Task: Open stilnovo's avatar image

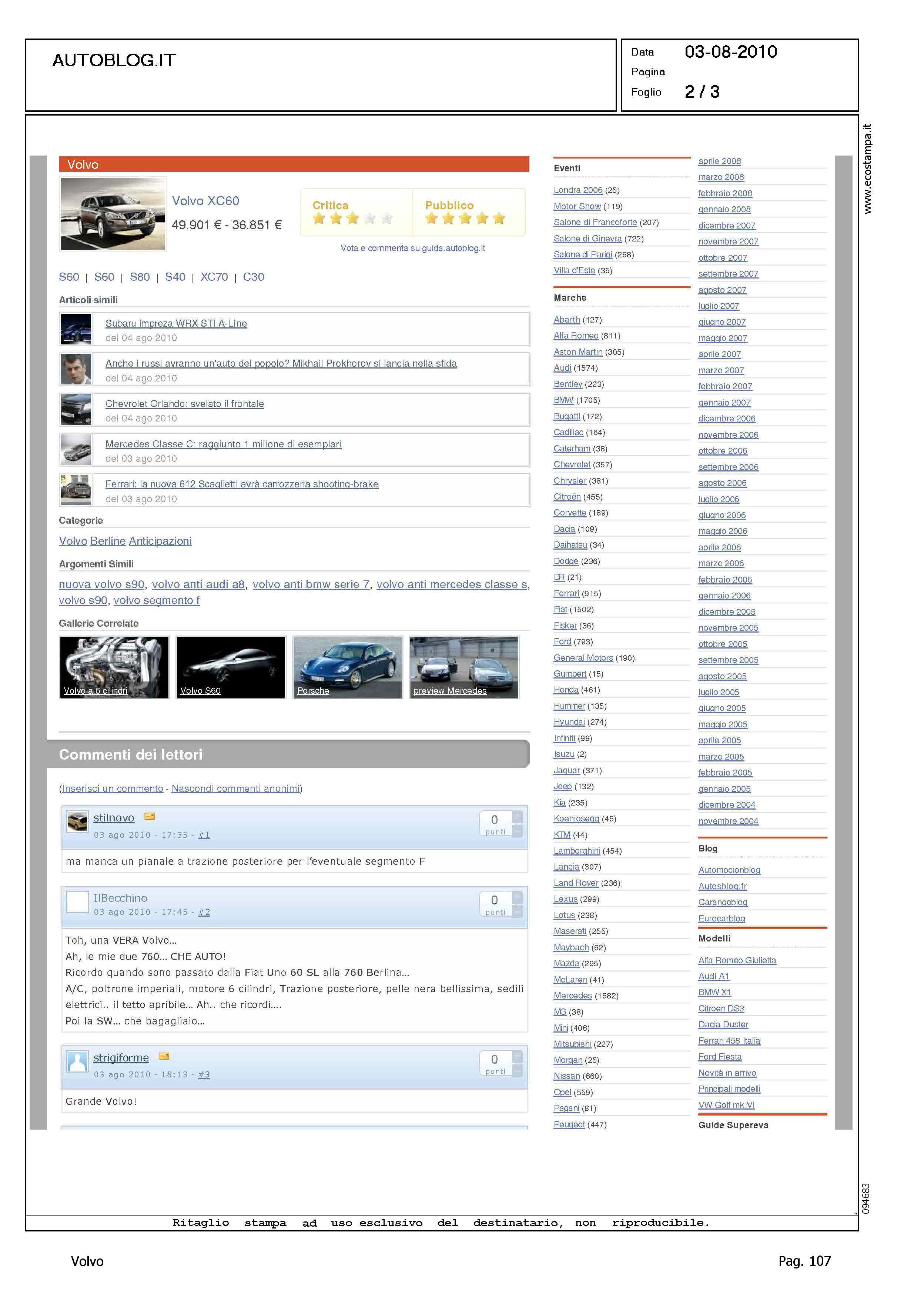Action: (x=77, y=821)
